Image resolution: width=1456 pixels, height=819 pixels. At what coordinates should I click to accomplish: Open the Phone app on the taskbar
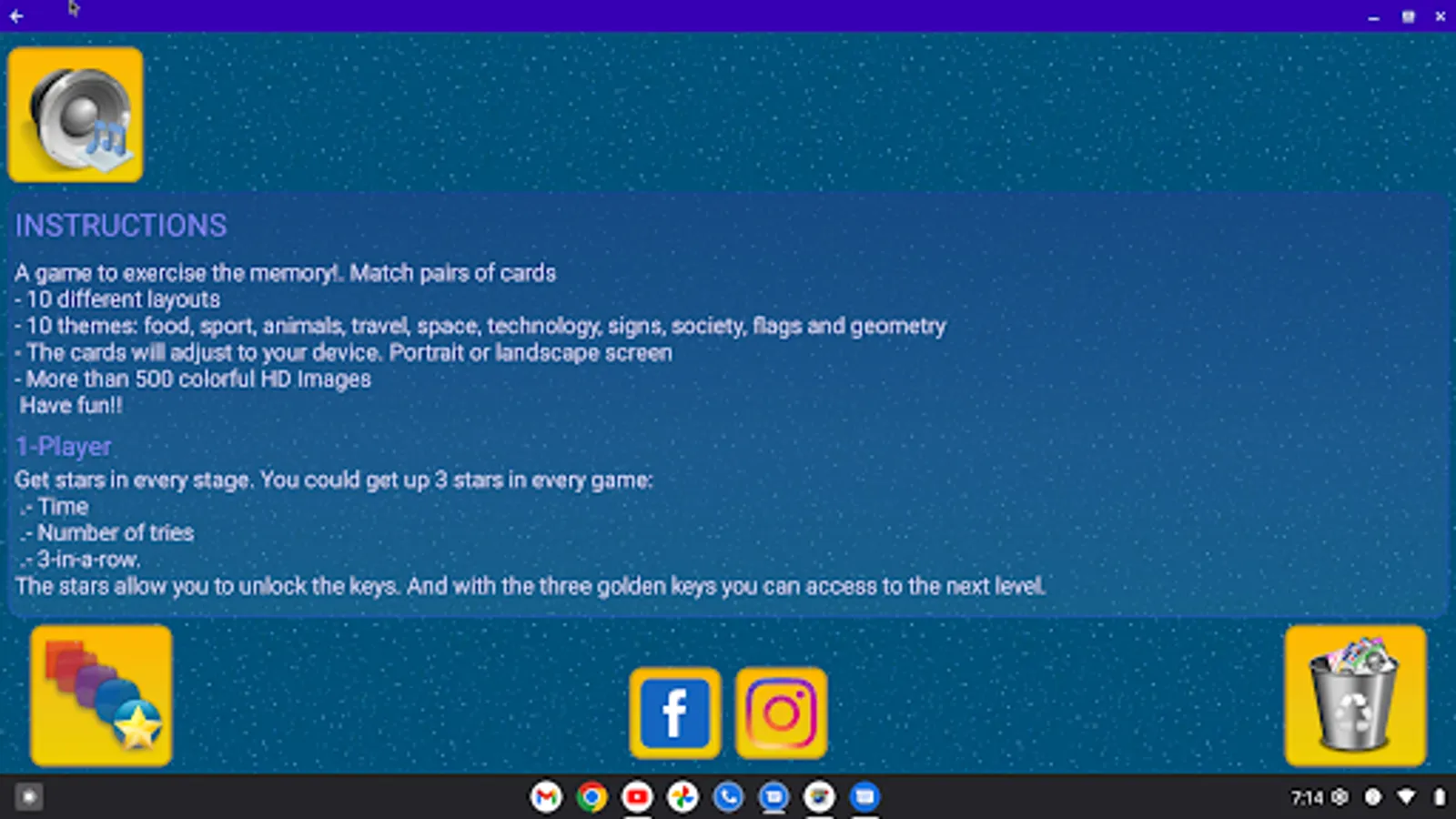(x=729, y=796)
